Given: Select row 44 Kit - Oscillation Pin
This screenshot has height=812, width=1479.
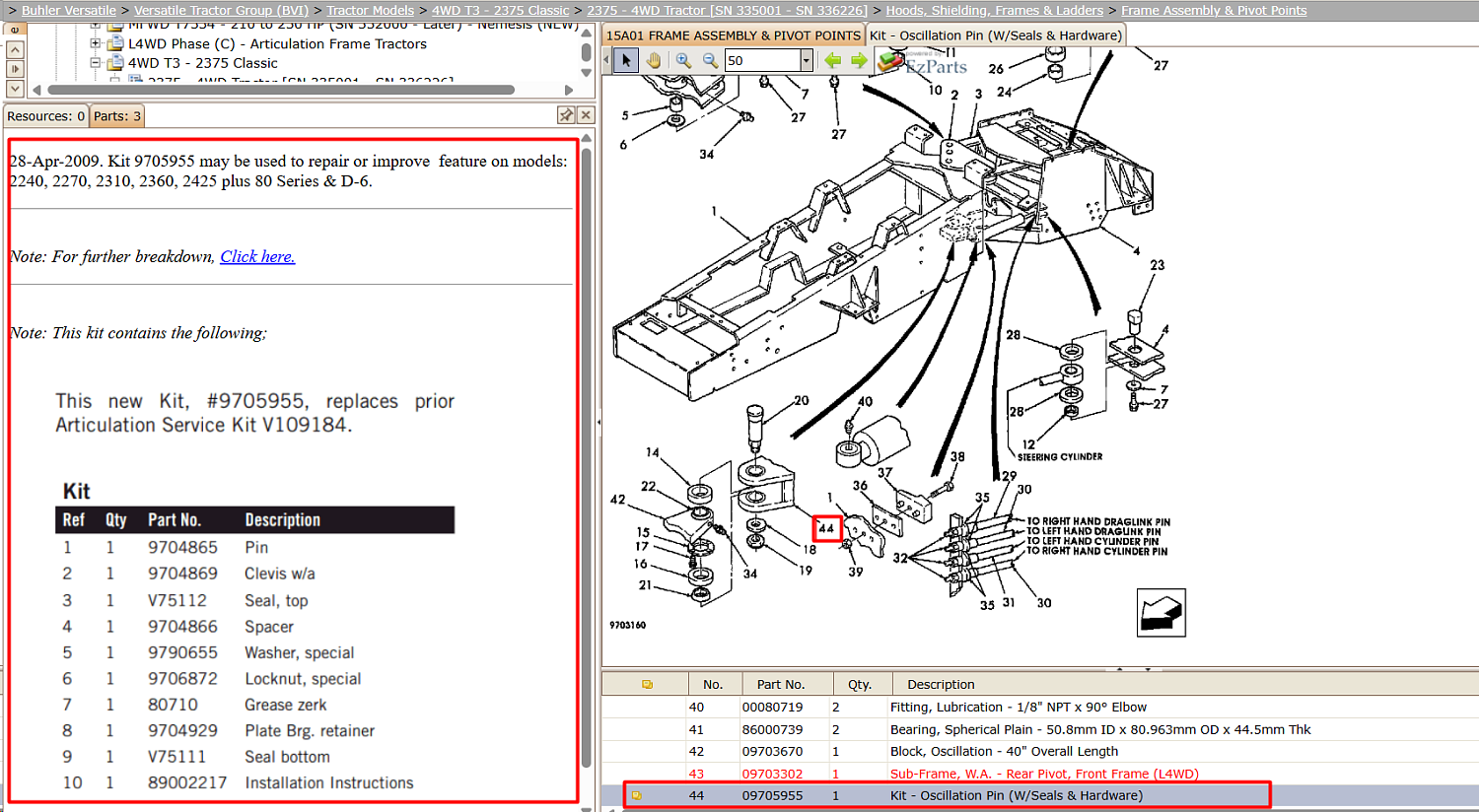Looking at the screenshot, I should 1040,795.
